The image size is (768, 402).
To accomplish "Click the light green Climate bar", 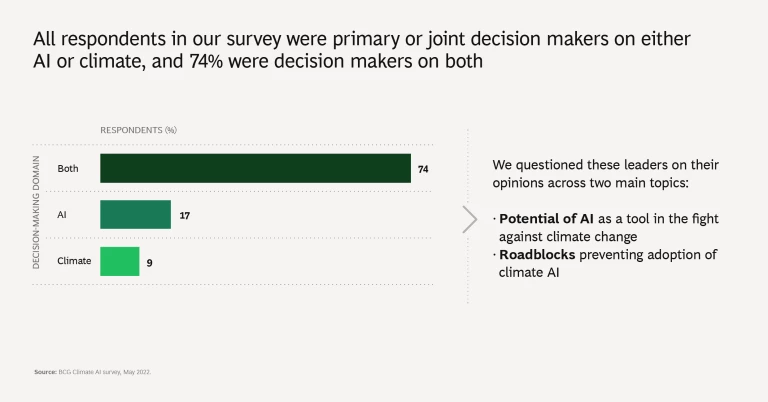I will tap(119, 261).
